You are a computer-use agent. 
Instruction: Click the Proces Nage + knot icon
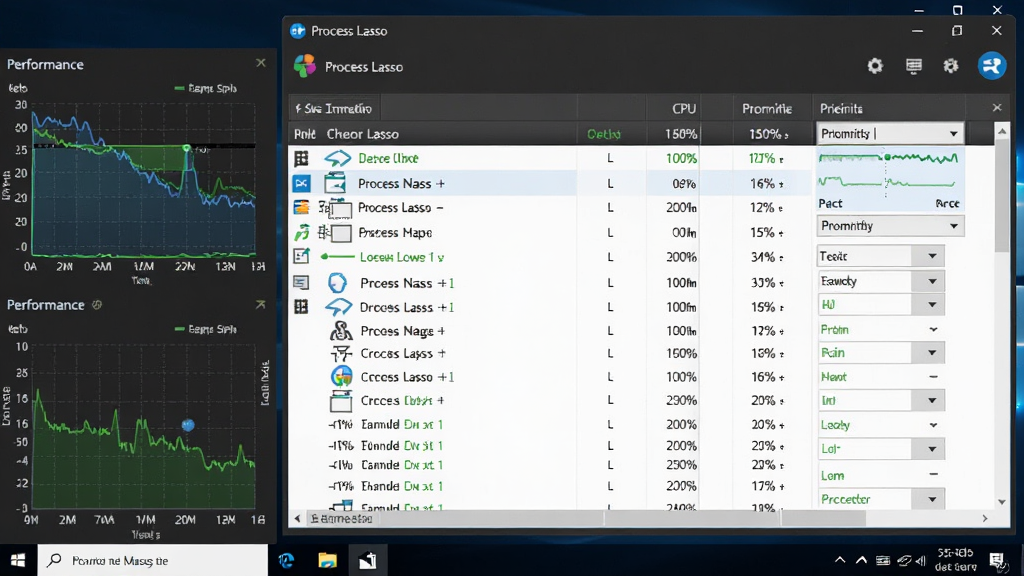[340, 331]
